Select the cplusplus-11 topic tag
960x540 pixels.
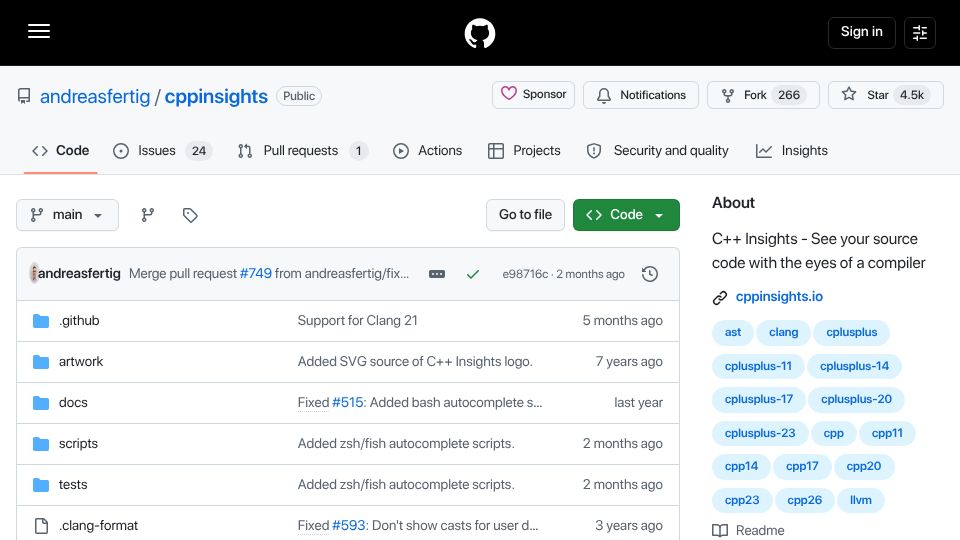[x=758, y=366]
